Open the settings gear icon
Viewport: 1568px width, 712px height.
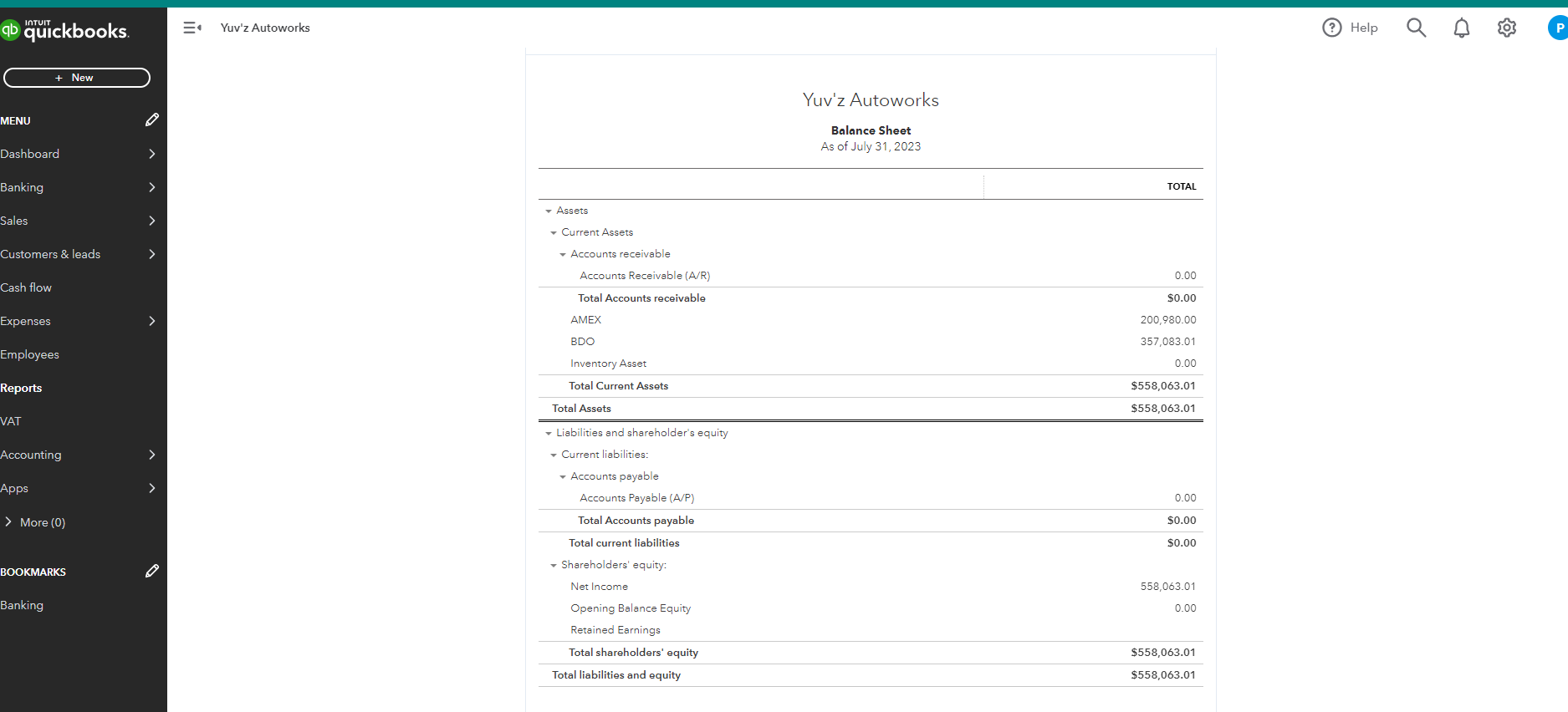1506,28
